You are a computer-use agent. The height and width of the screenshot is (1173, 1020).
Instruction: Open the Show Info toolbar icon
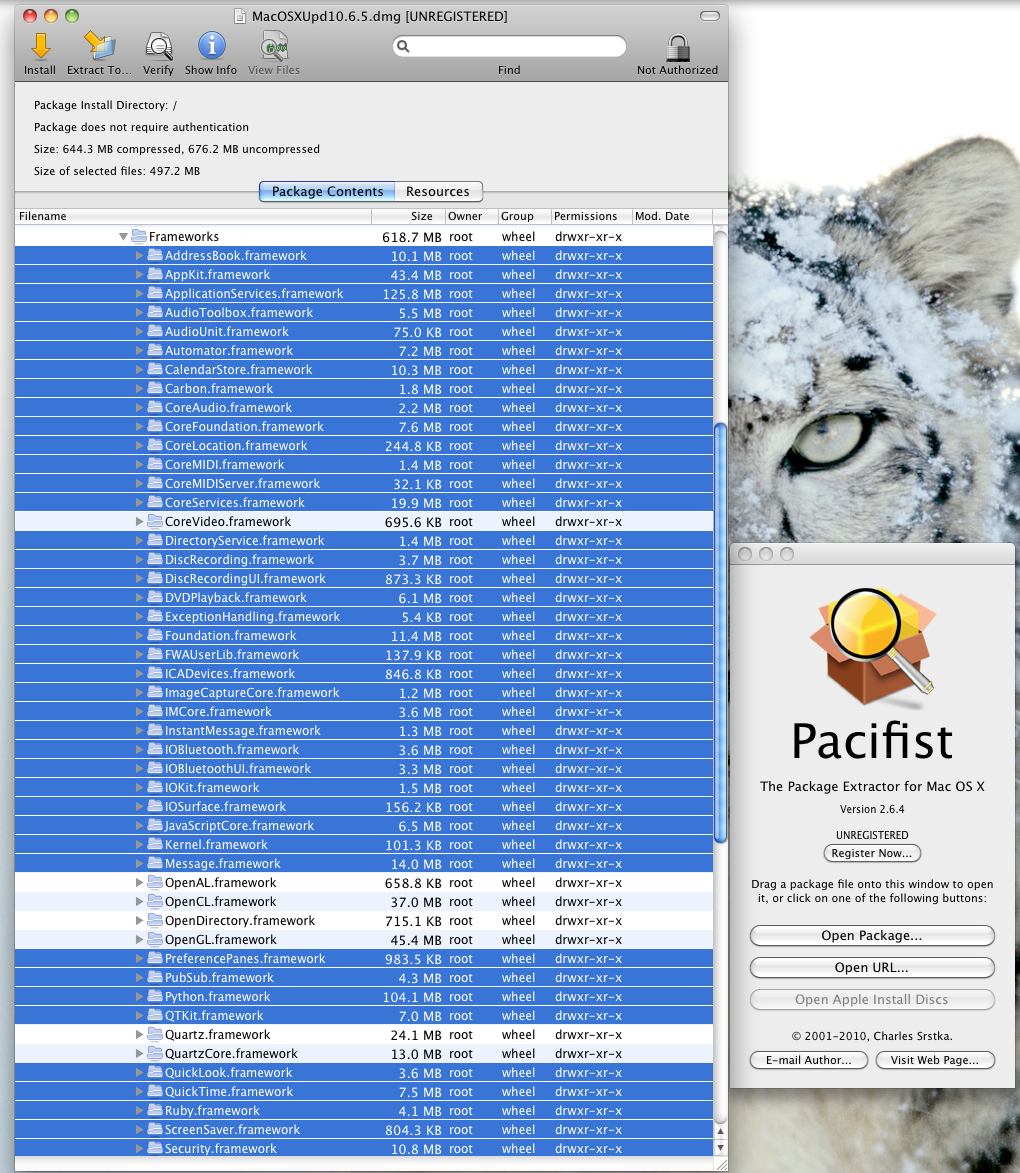tap(211, 46)
